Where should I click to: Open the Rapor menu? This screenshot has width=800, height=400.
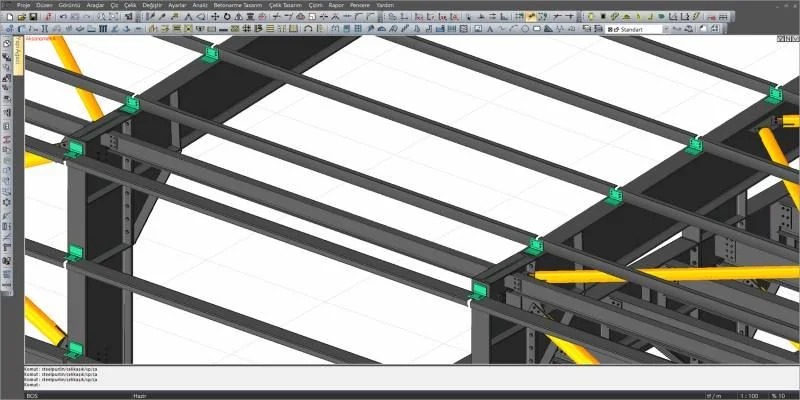pos(336,5)
